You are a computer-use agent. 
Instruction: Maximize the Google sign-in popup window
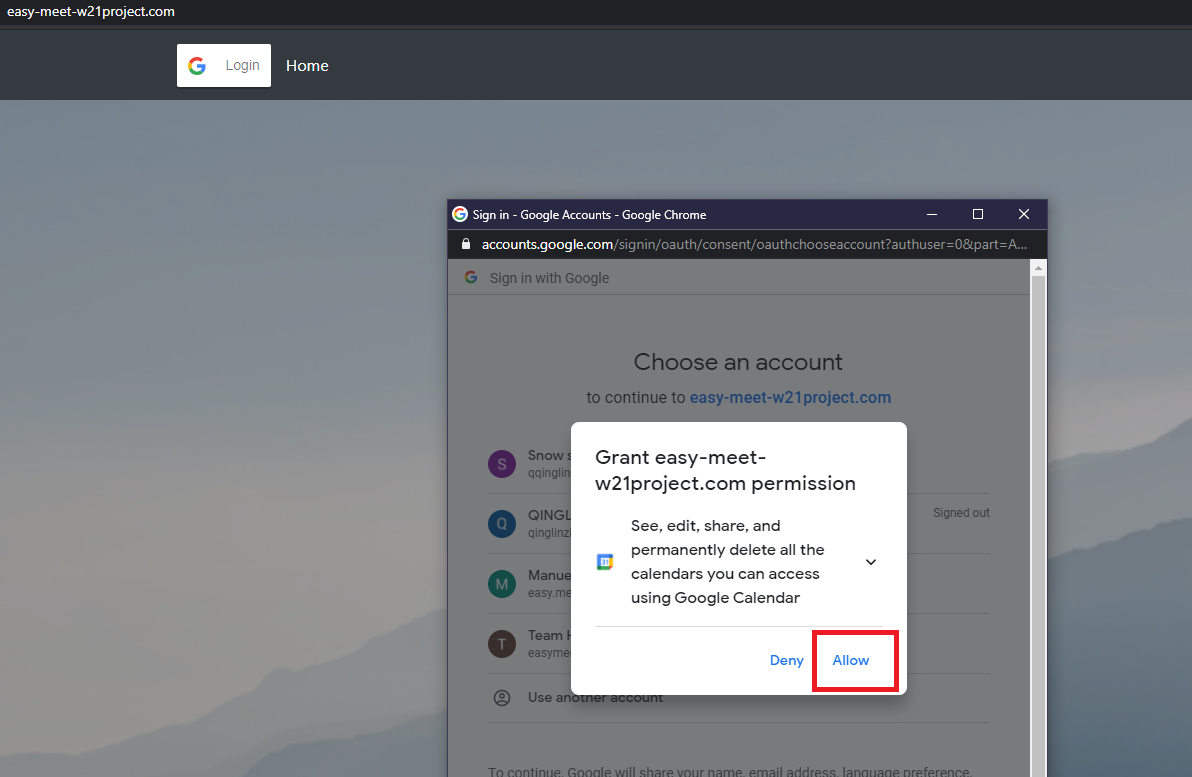[978, 214]
